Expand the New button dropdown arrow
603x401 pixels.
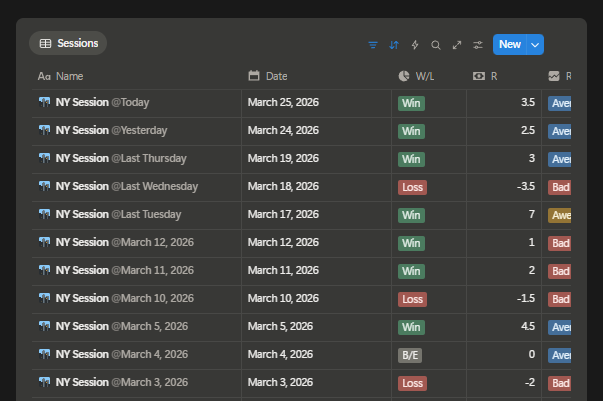[x=535, y=45]
